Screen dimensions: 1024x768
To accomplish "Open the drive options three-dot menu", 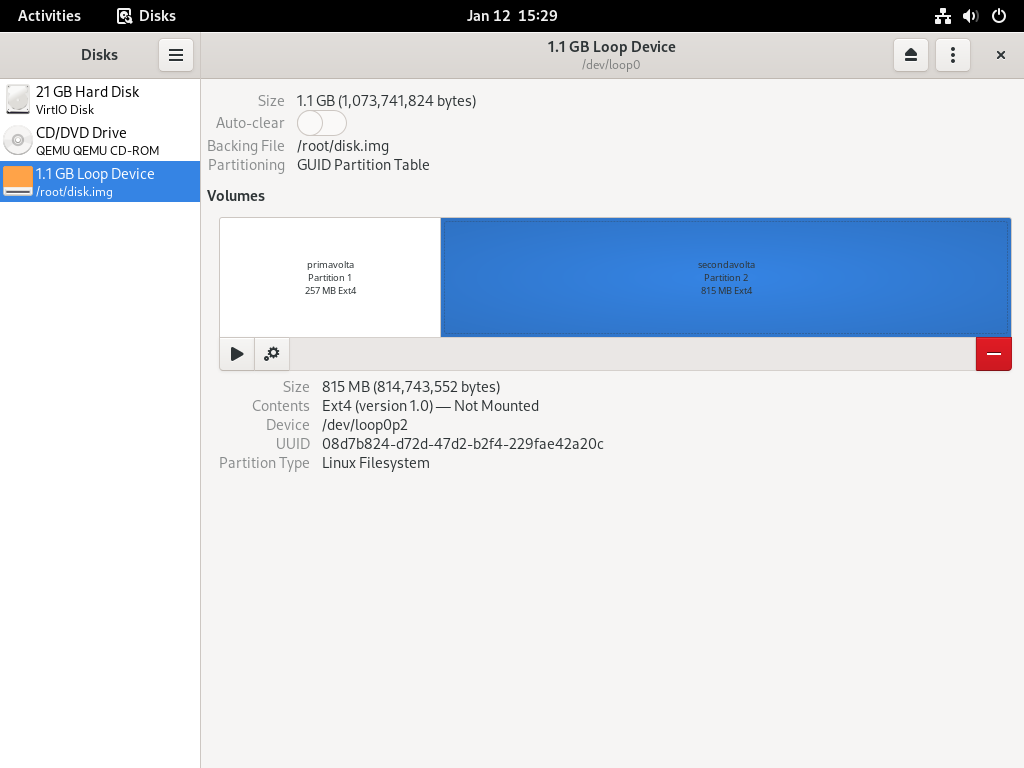I will click(x=953, y=55).
